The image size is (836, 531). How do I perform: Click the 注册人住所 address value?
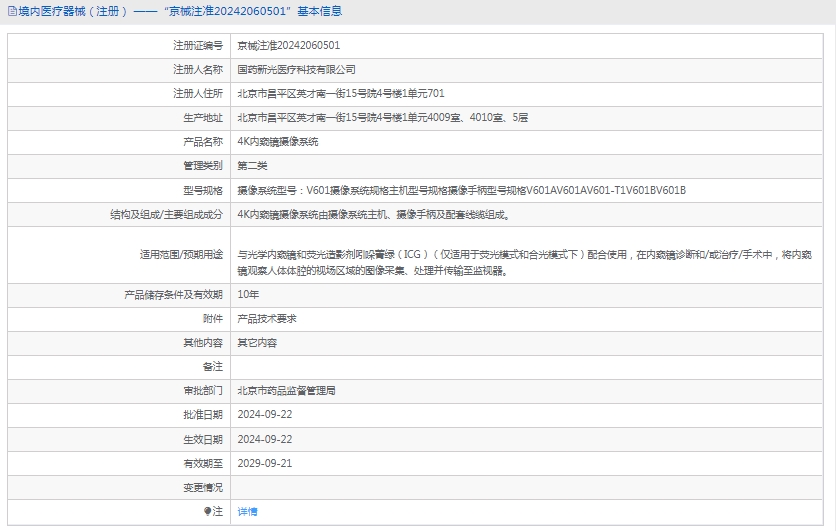pos(340,94)
